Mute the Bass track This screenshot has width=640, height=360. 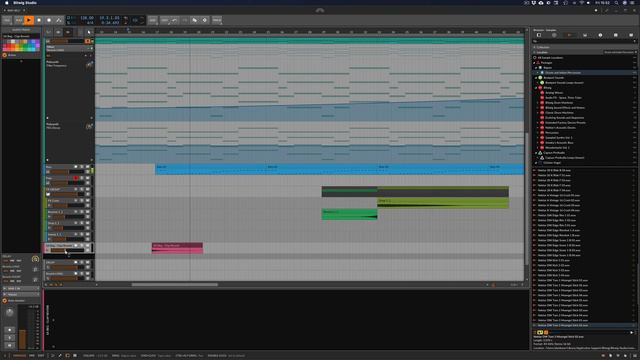tap(87, 167)
